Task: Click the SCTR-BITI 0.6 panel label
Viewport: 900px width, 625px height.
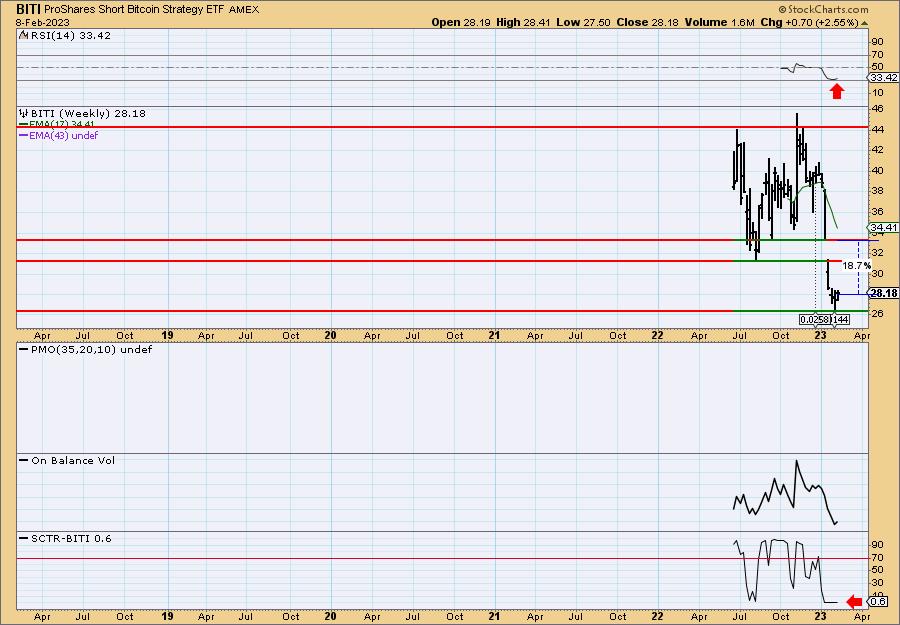Action: point(65,538)
